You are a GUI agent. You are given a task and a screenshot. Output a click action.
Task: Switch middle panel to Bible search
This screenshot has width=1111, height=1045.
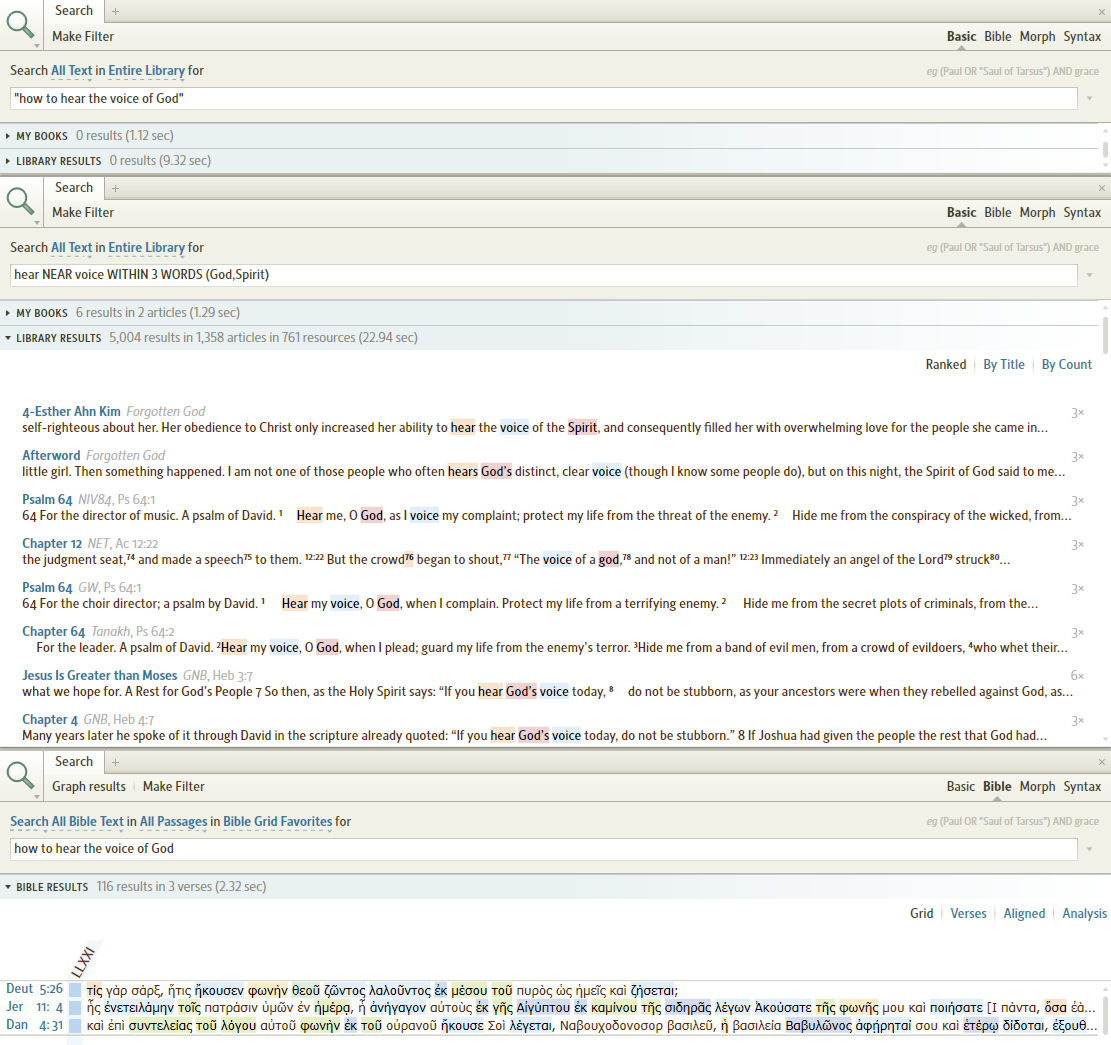click(998, 213)
